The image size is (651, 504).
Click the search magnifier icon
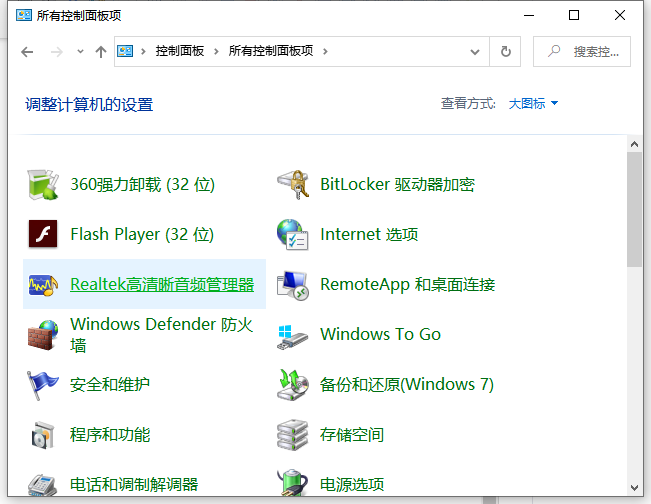(554, 51)
